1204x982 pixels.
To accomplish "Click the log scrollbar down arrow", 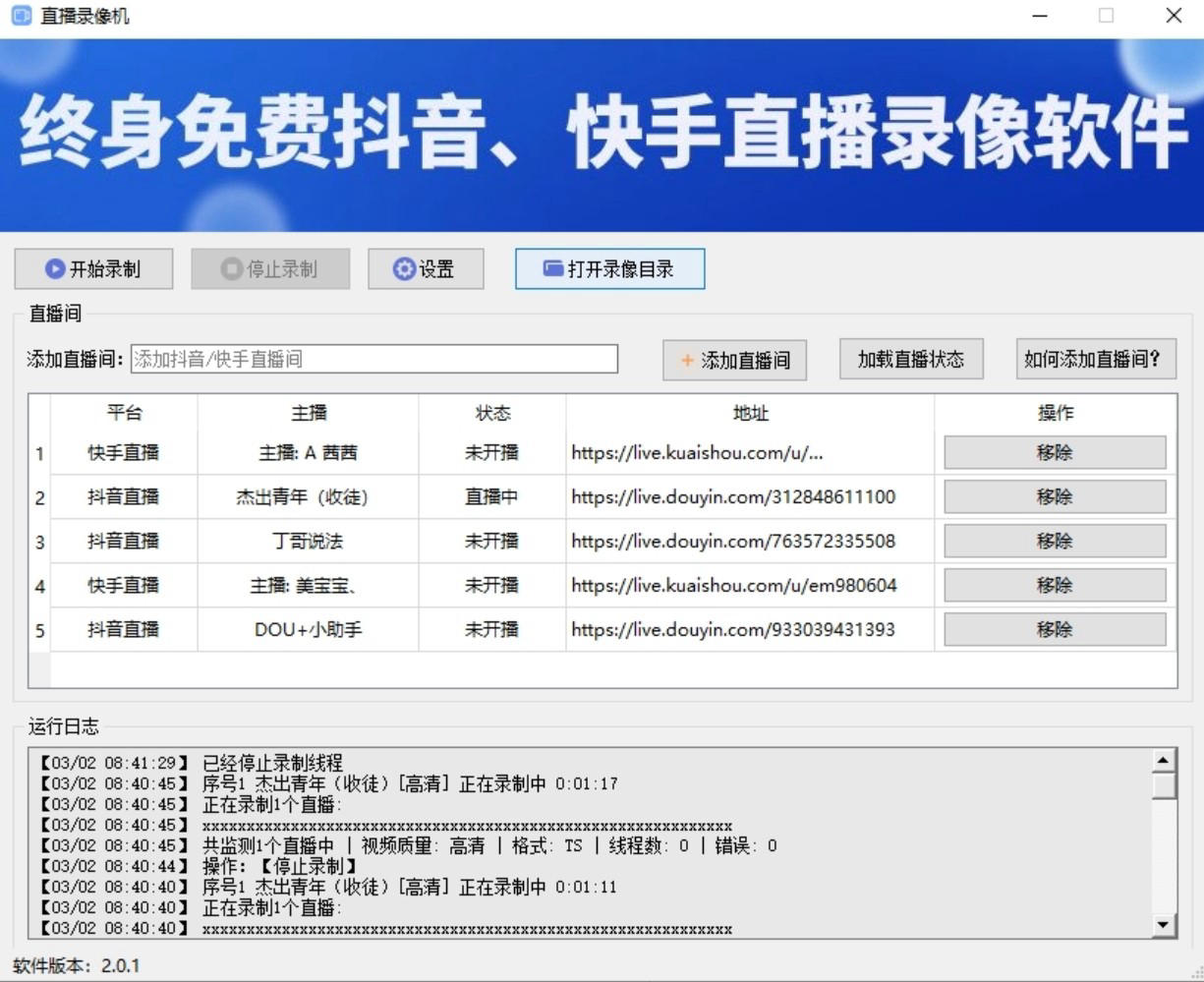I will pos(1164,924).
